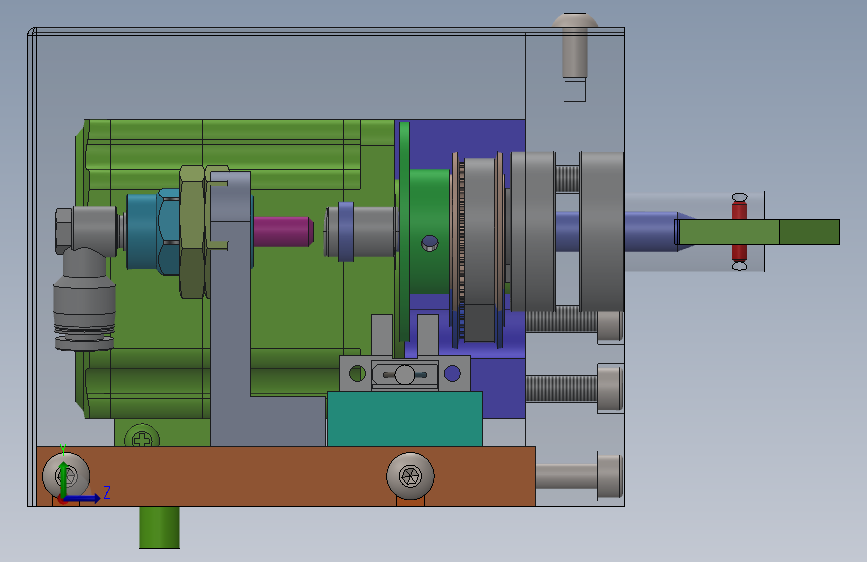Click the green Y axis label

pyautogui.click(x=63, y=450)
